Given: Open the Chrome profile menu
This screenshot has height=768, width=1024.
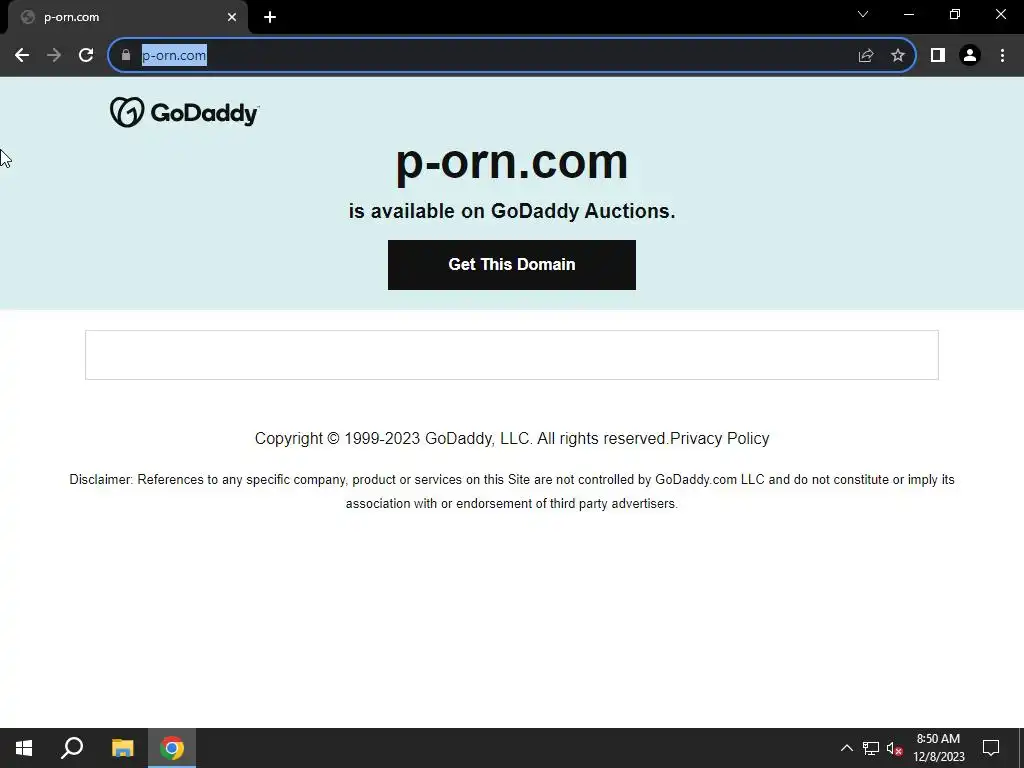Looking at the screenshot, I should (x=970, y=56).
